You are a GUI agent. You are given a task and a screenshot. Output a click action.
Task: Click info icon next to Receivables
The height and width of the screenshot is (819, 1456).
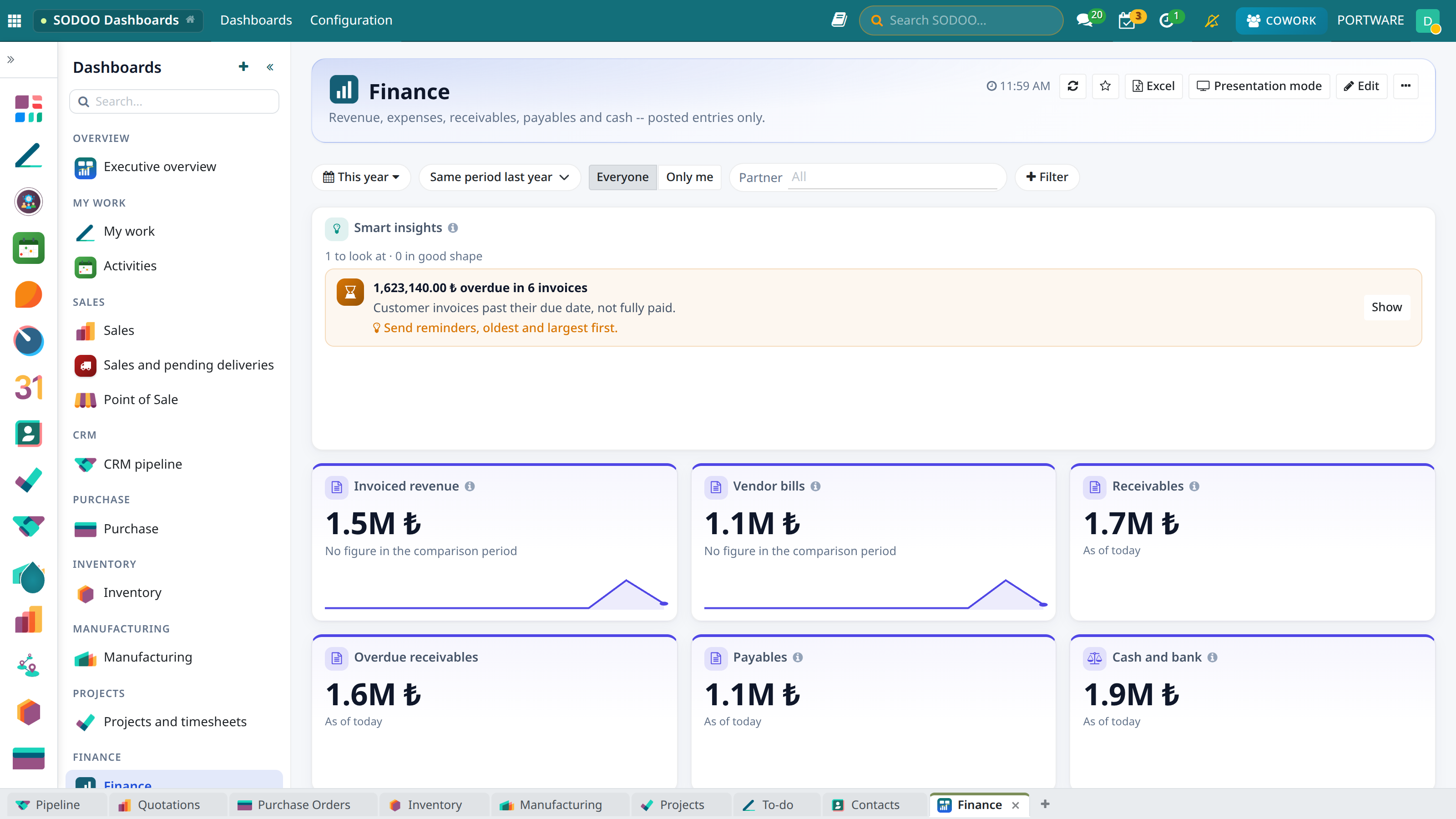[1194, 486]
